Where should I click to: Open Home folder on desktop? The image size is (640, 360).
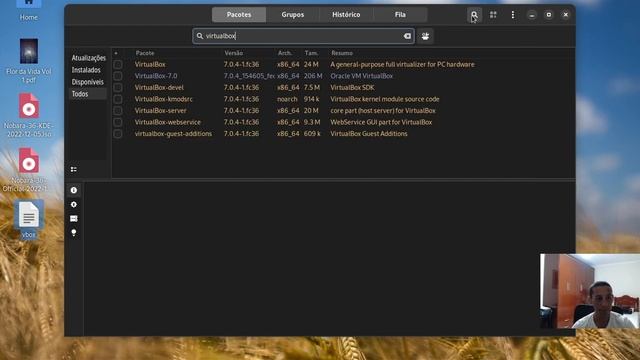pos(29,10)
